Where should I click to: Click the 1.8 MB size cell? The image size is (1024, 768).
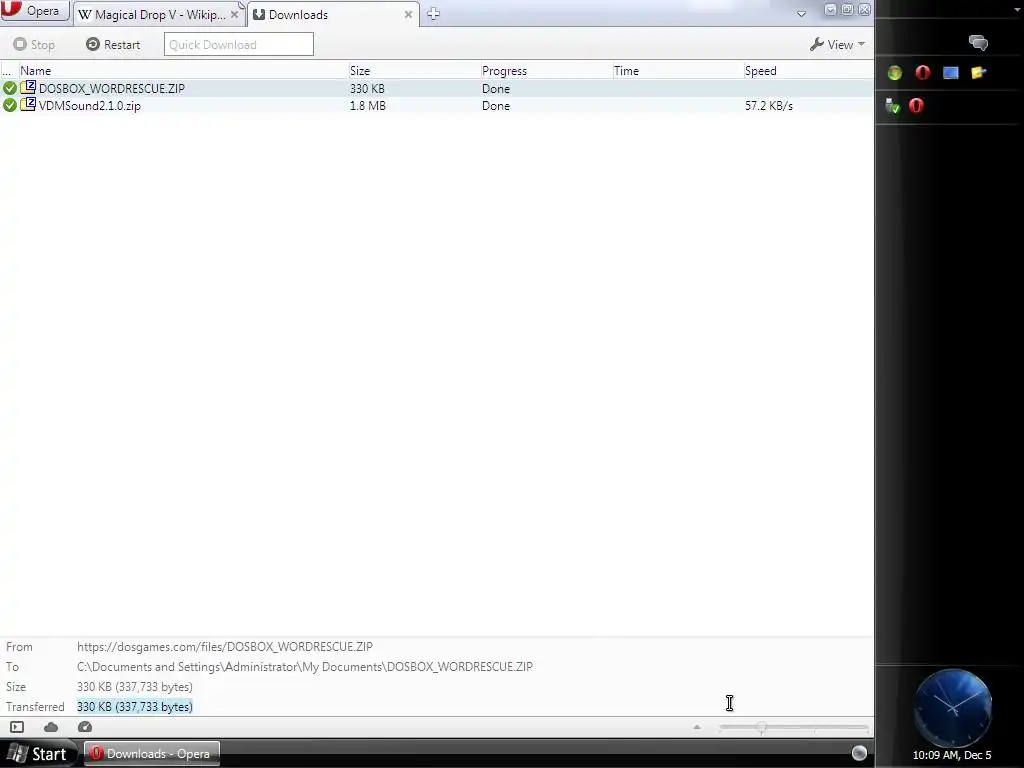(x=368, y=105)
